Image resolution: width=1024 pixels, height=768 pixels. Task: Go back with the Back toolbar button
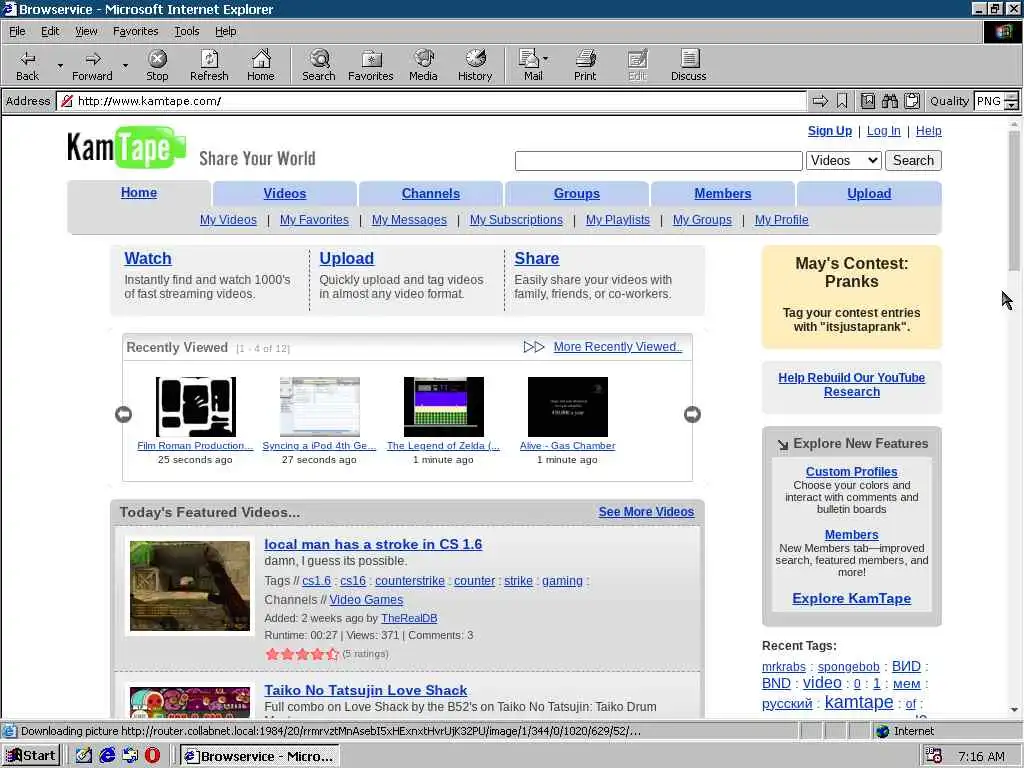click(x=27, y=65)
